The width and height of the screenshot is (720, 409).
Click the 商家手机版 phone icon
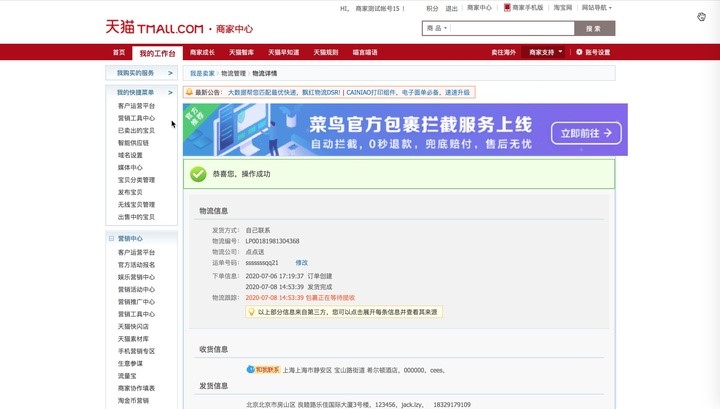(x=507, y=7)
